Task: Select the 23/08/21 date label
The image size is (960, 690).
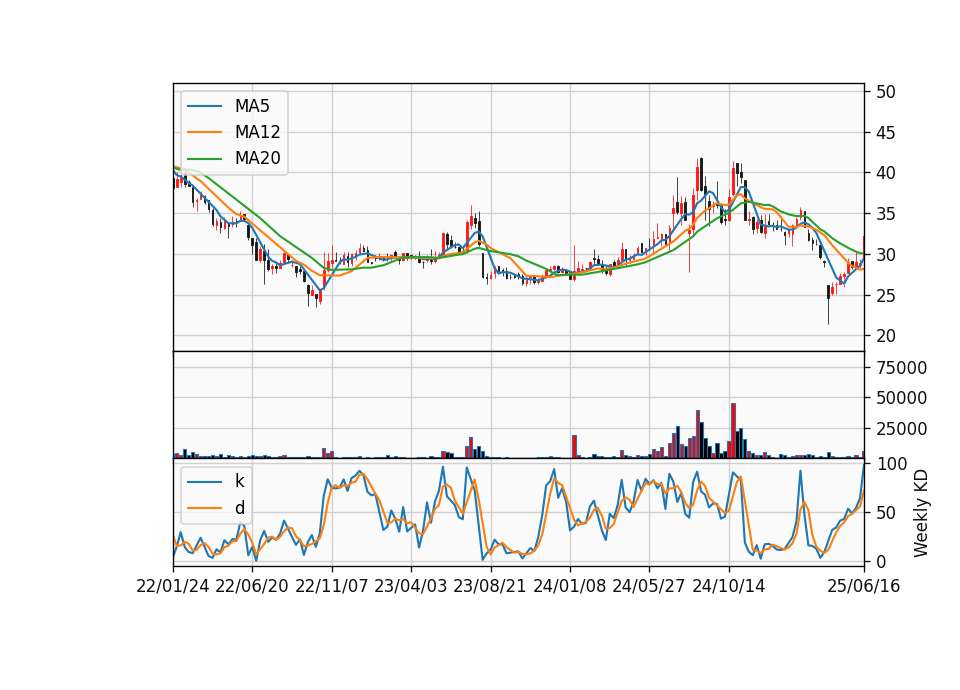Action: (x=490, y=586)
